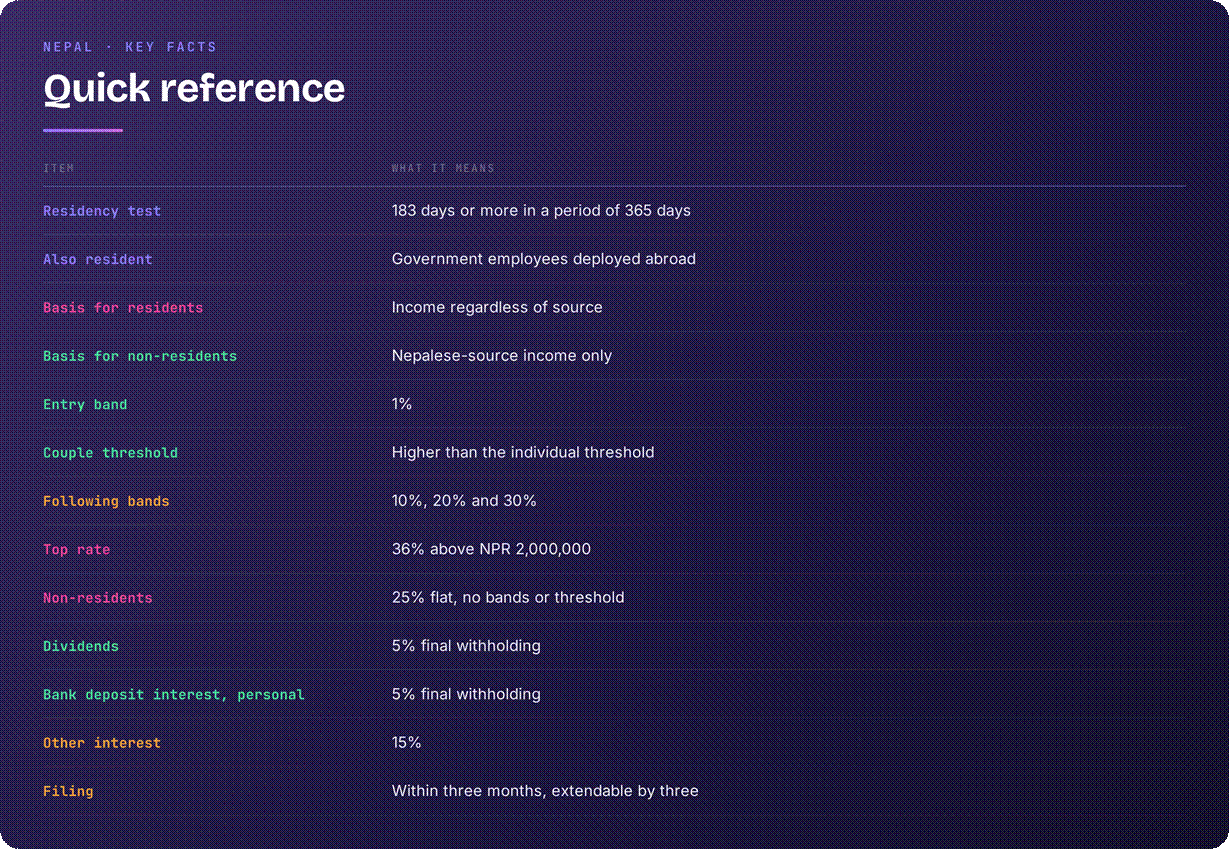Click the Dividends row label
Viewport: 1229px width, 849px height.
81,646
